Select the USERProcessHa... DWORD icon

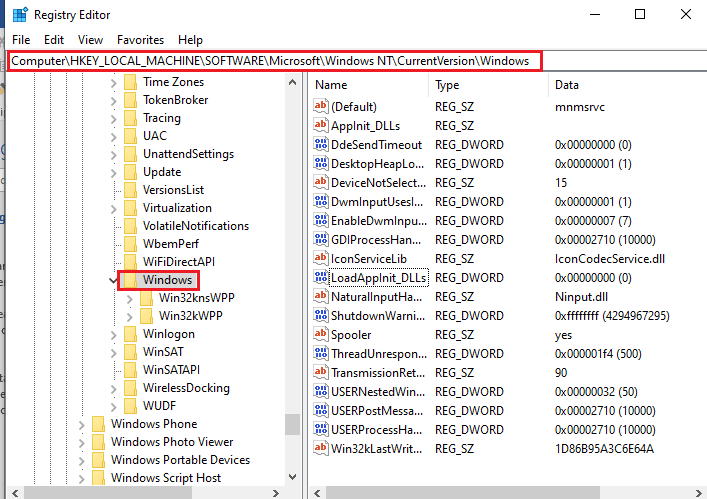(x=321, y=429)
